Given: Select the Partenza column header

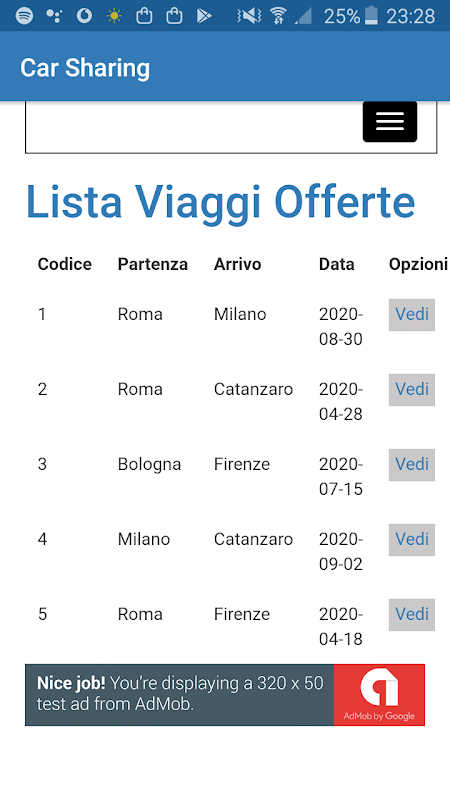Looking at the screenshot, I should [153, 264].
